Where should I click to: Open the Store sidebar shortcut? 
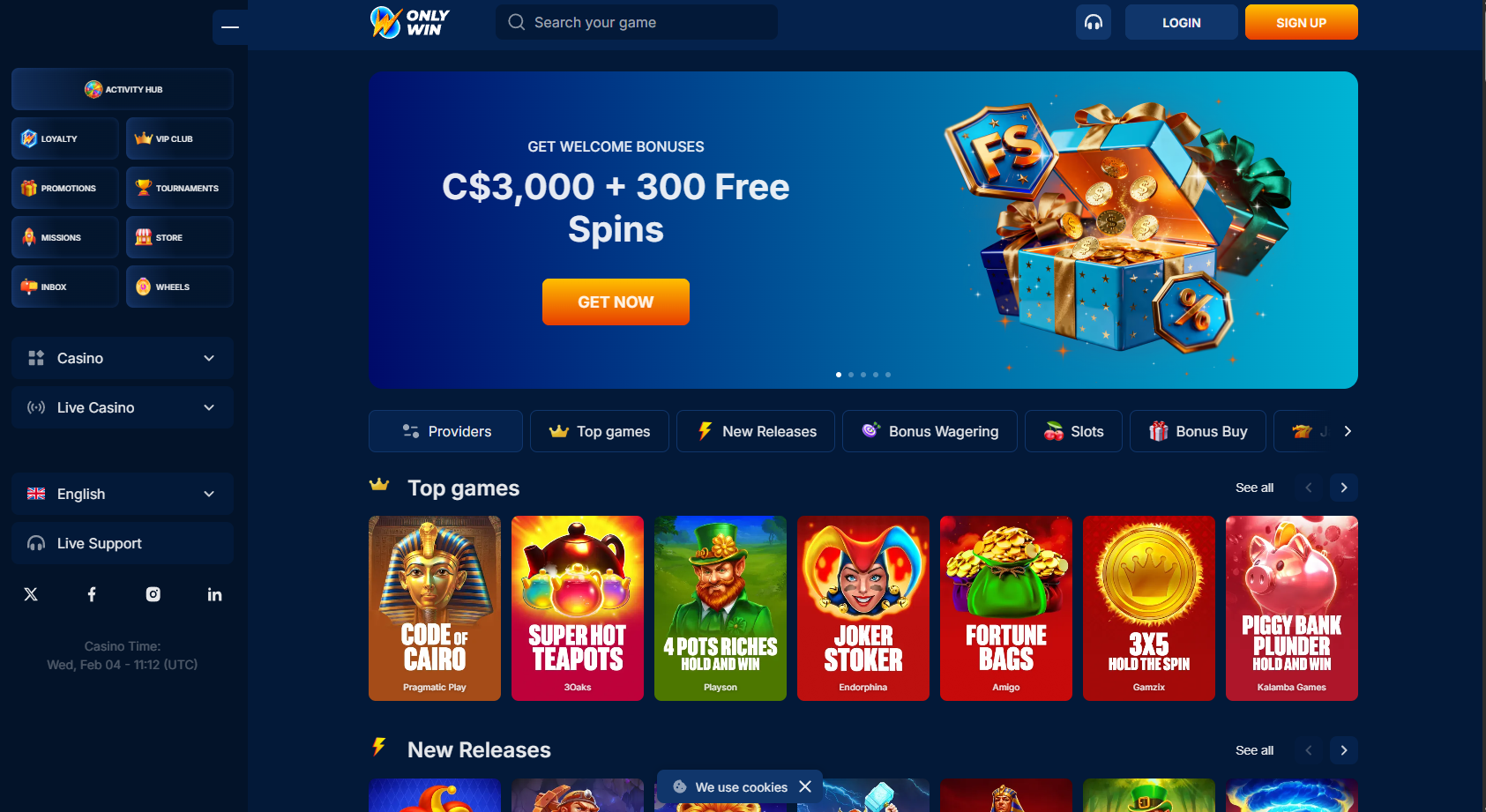(x=180, y=237)
